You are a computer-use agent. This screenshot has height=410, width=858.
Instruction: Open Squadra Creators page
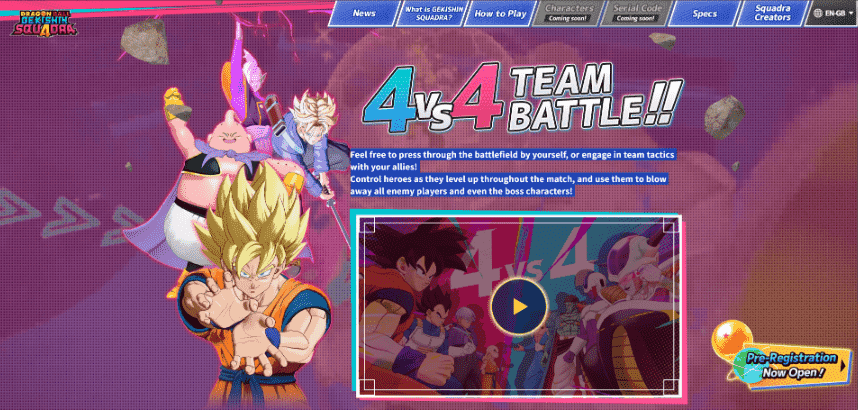(x=772, y=14)
